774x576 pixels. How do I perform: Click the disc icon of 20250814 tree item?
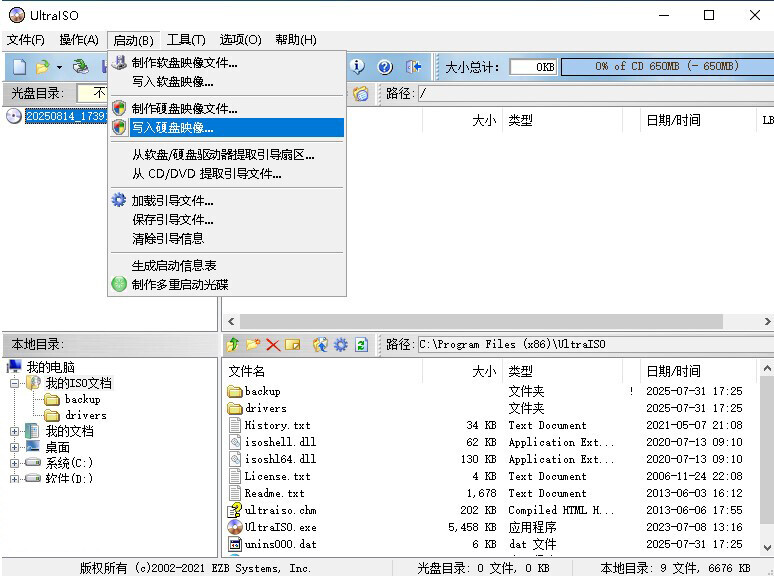pos(14,116)
